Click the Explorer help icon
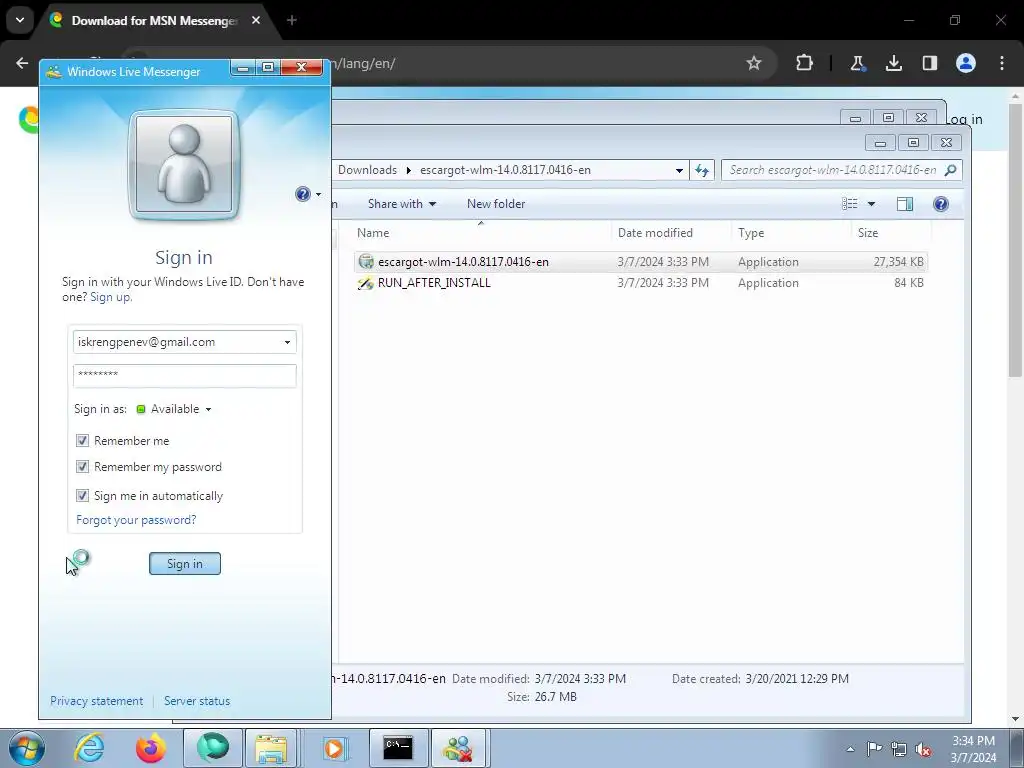The height and width of the screenshot is (768, 1024). [x=940, y=204]
